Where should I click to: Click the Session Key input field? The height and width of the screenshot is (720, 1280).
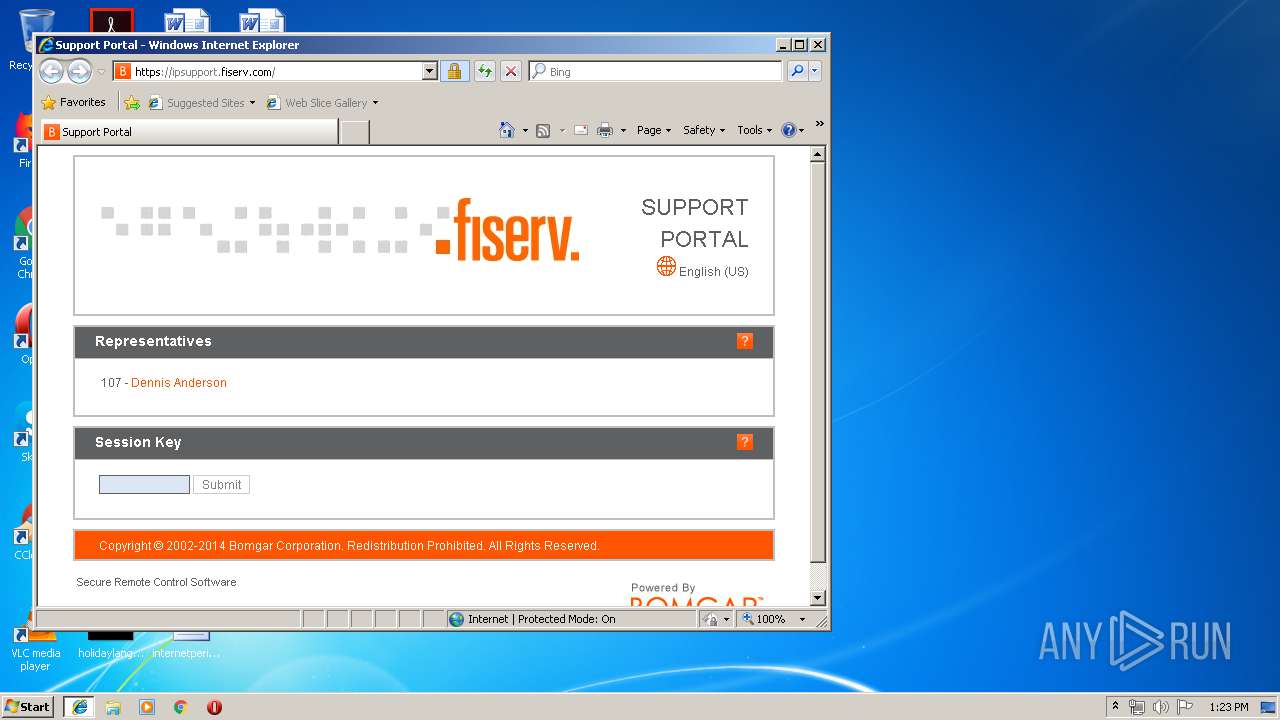tap(144, 485)
